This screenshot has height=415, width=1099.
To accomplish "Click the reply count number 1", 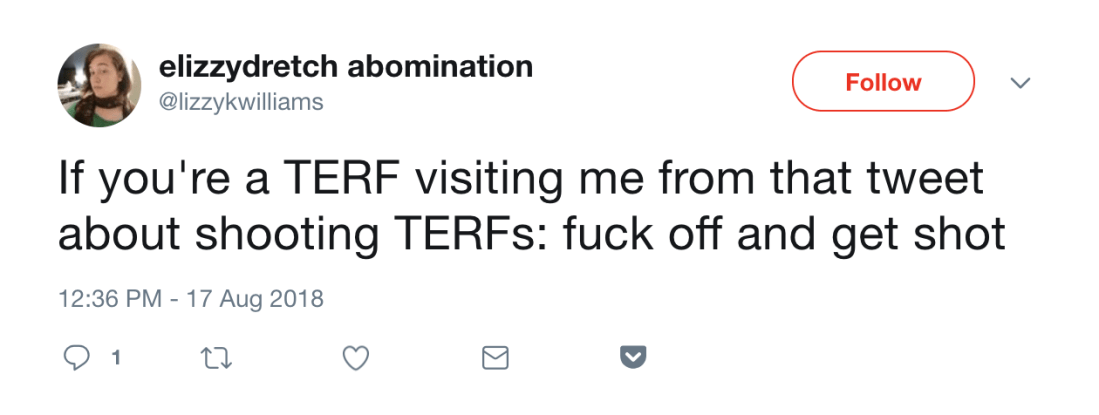I will coord(115,357).
